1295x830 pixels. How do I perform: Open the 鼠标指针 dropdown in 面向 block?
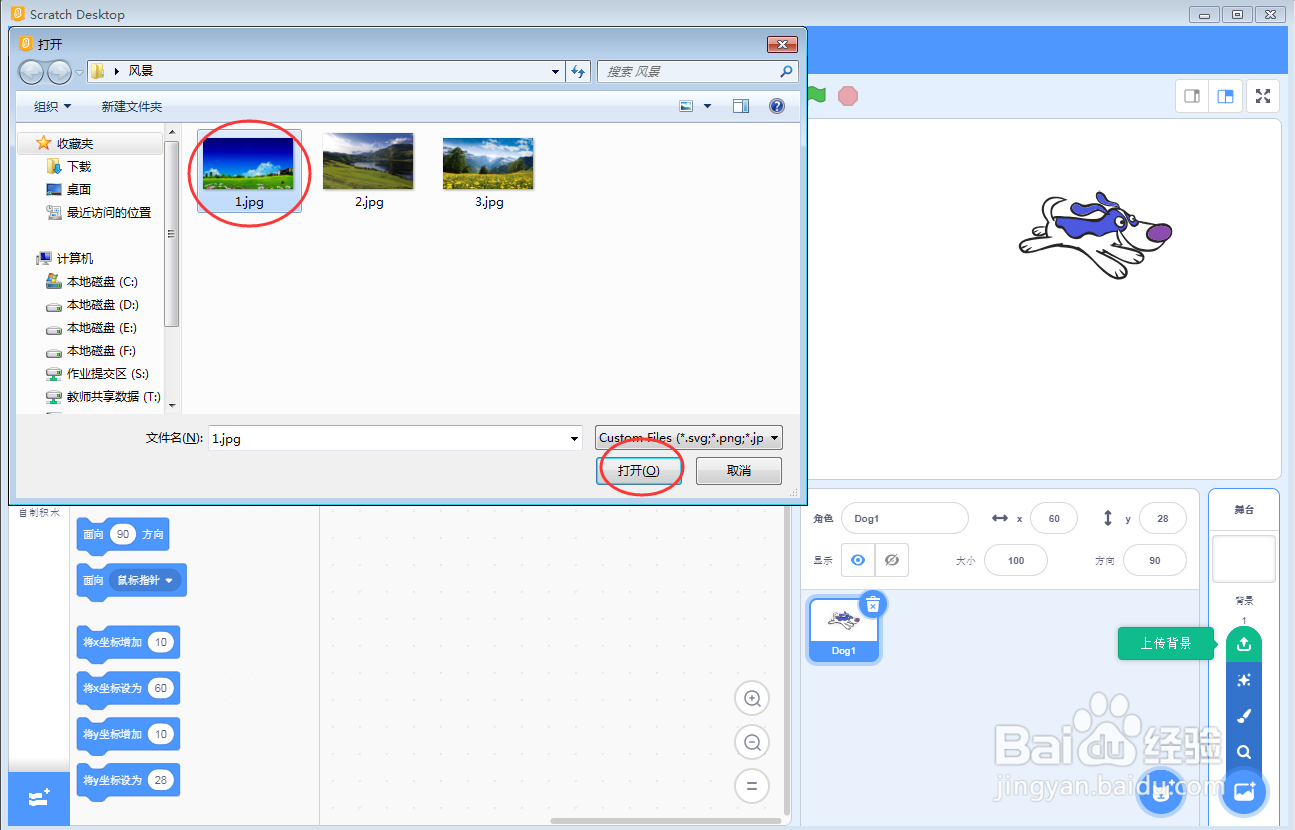(147, 580)
